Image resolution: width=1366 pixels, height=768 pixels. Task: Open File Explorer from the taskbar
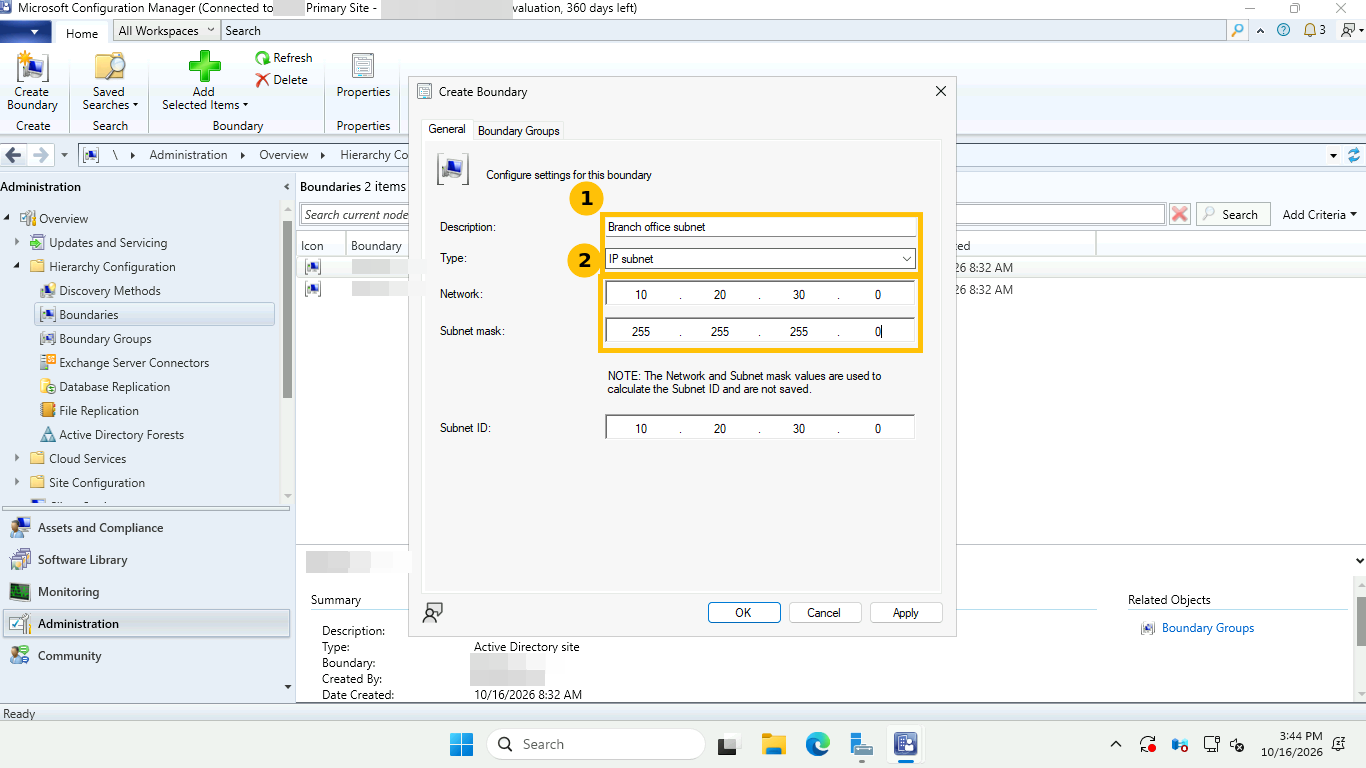pyautogui.click(x=773, y=744)
